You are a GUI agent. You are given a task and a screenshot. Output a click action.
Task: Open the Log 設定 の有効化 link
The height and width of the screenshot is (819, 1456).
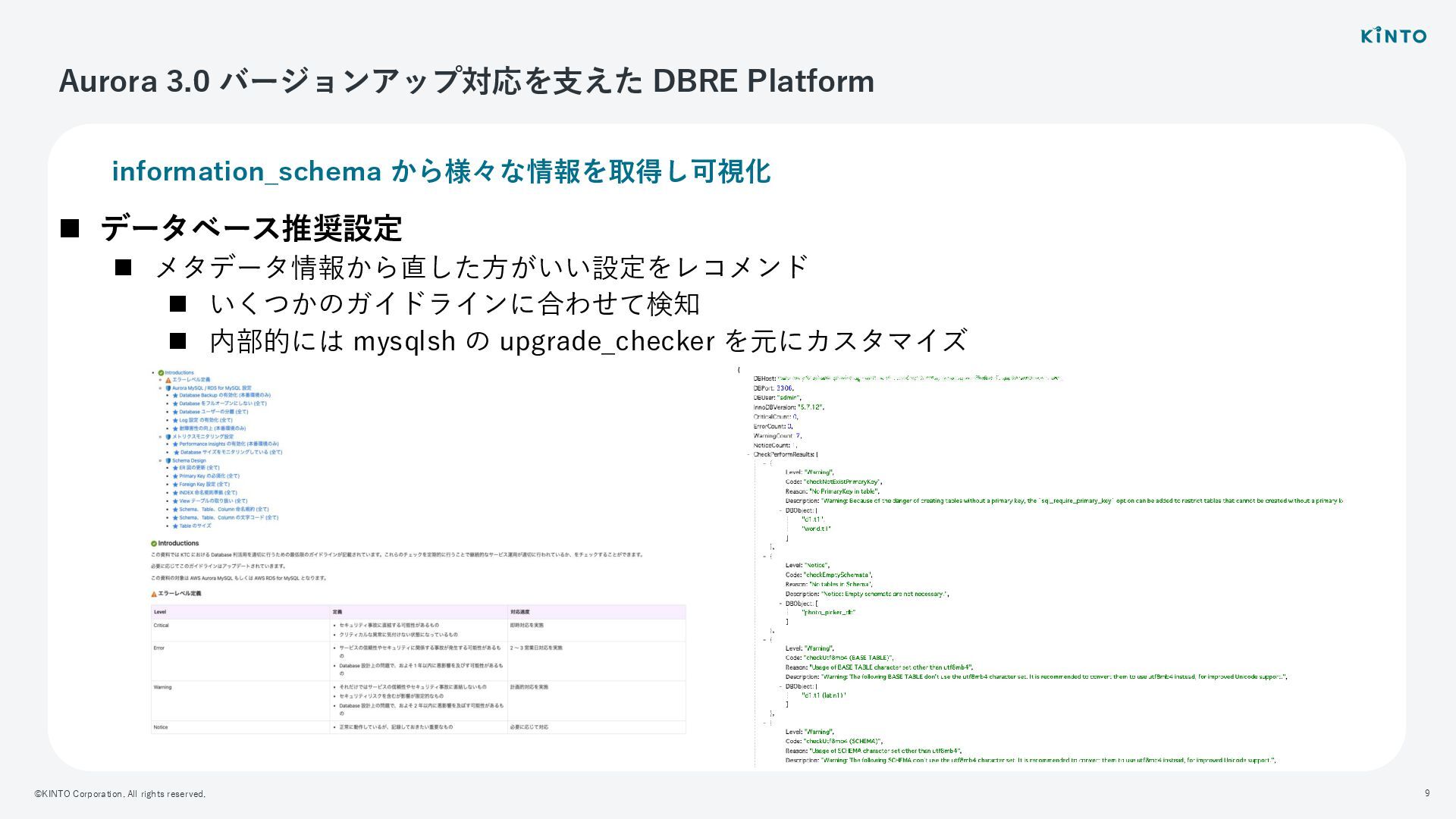coord(206,420)
